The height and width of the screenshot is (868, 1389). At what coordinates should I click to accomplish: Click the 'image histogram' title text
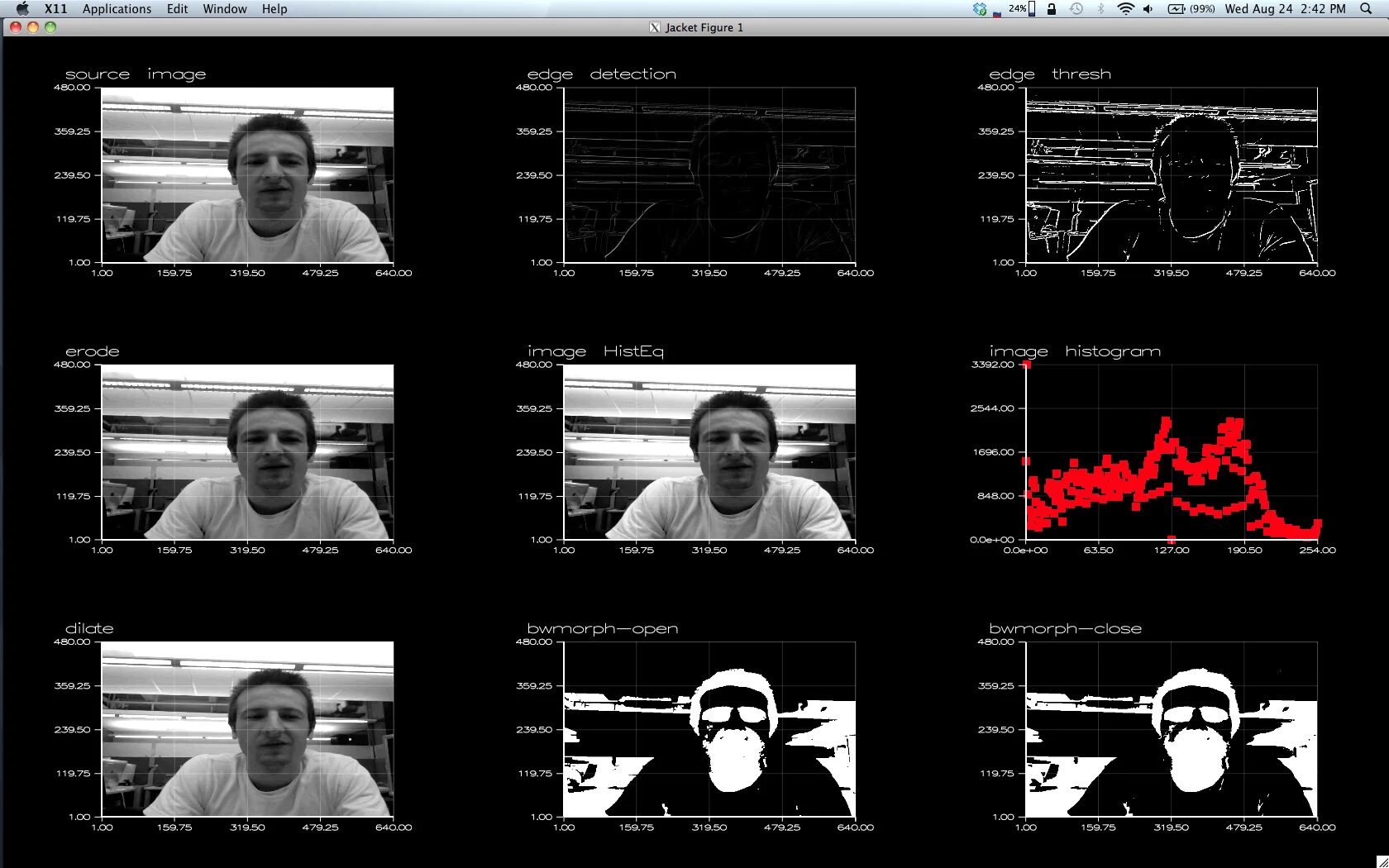pos(1075,351)
